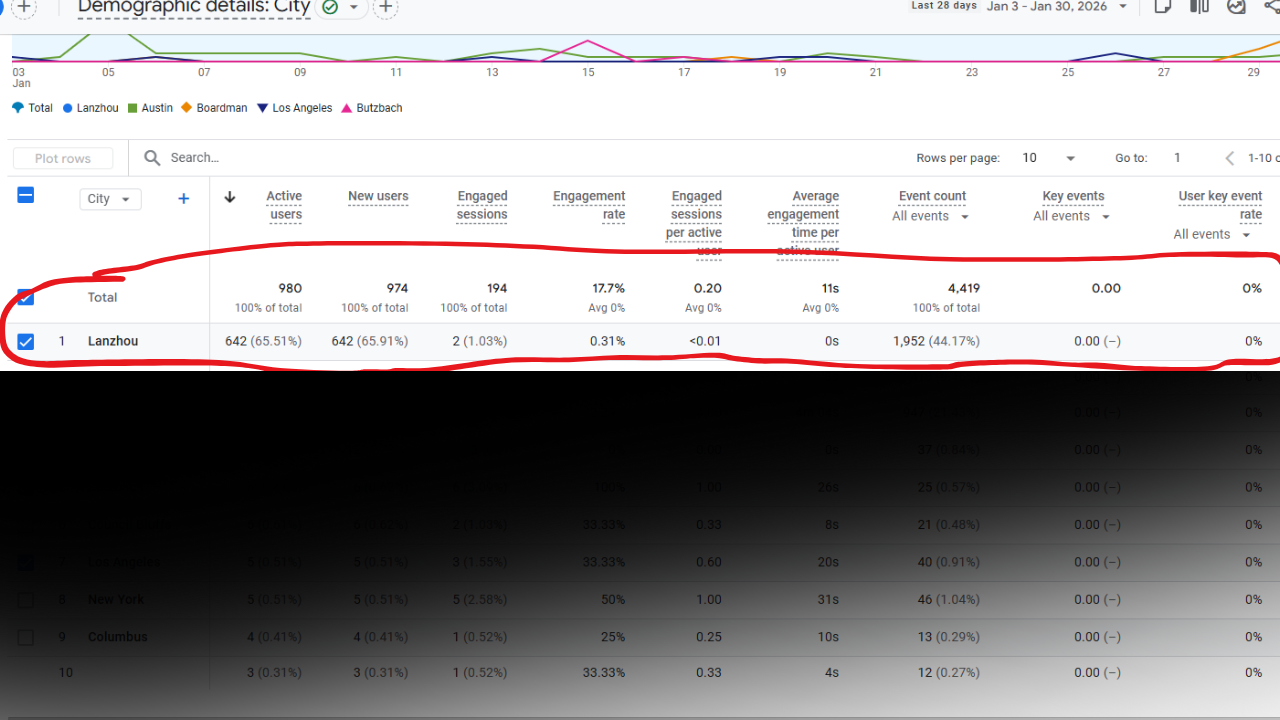1280x720 pixels.
Task: Toggle the select-all rows checkbox in header
Action: pos(26,195)
